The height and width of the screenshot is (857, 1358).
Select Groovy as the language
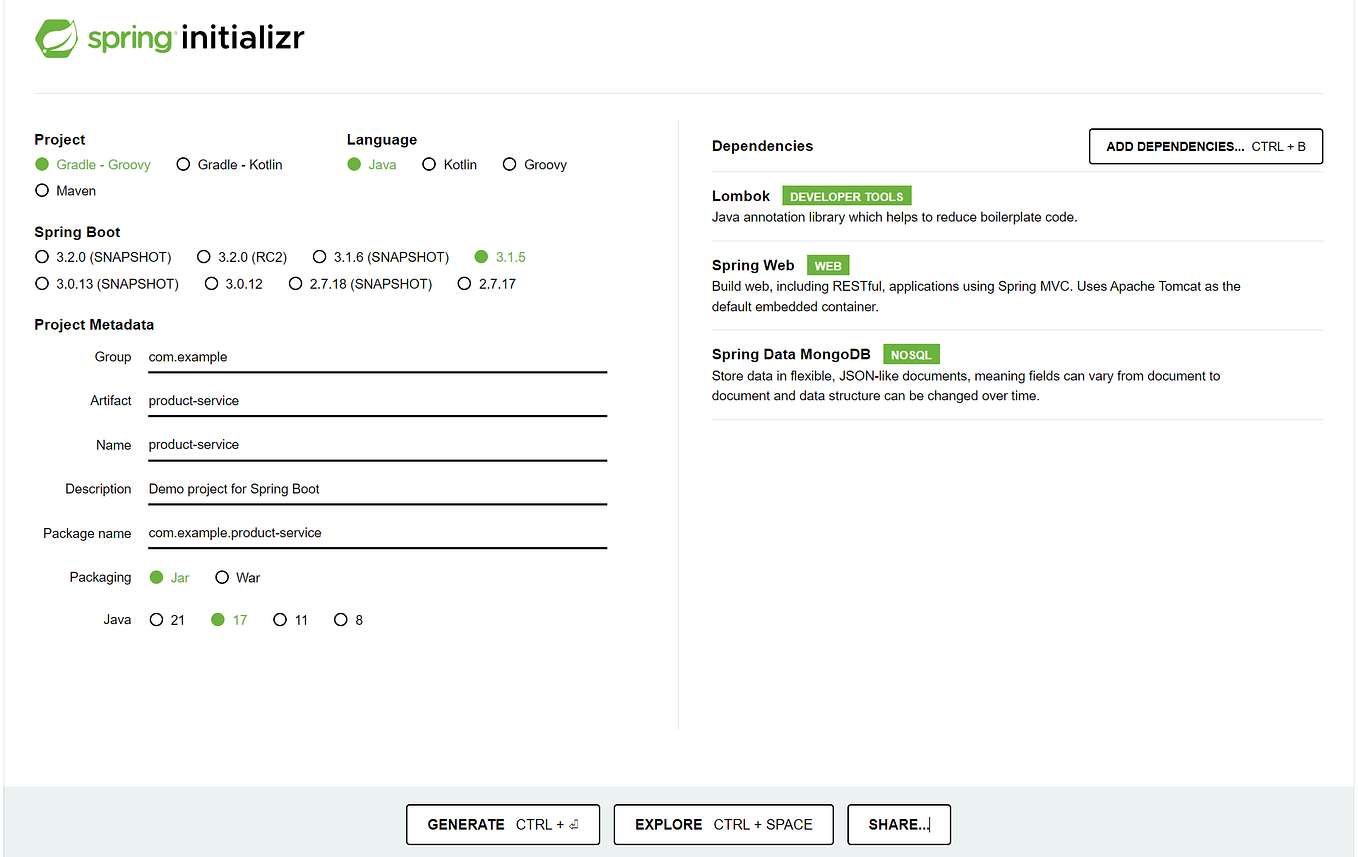click(510, 164)
